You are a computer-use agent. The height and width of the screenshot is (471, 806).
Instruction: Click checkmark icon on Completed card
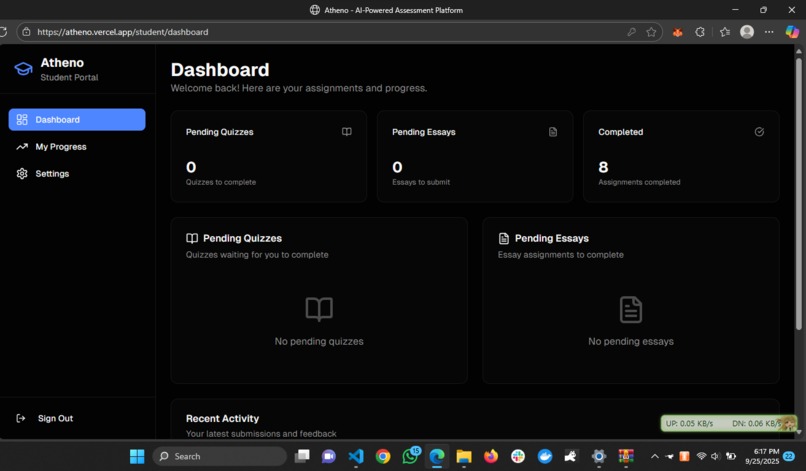[759, 132]
